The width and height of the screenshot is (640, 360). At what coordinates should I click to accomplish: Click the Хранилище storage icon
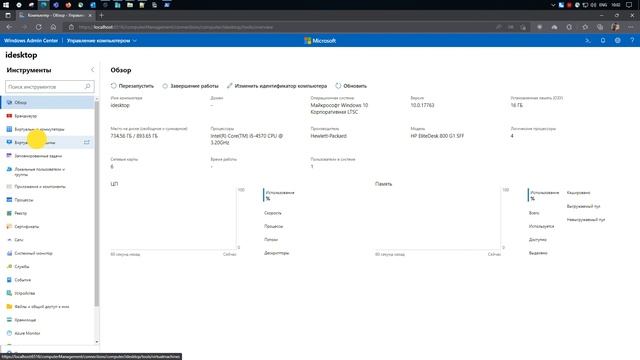click(x=9, y=320)
